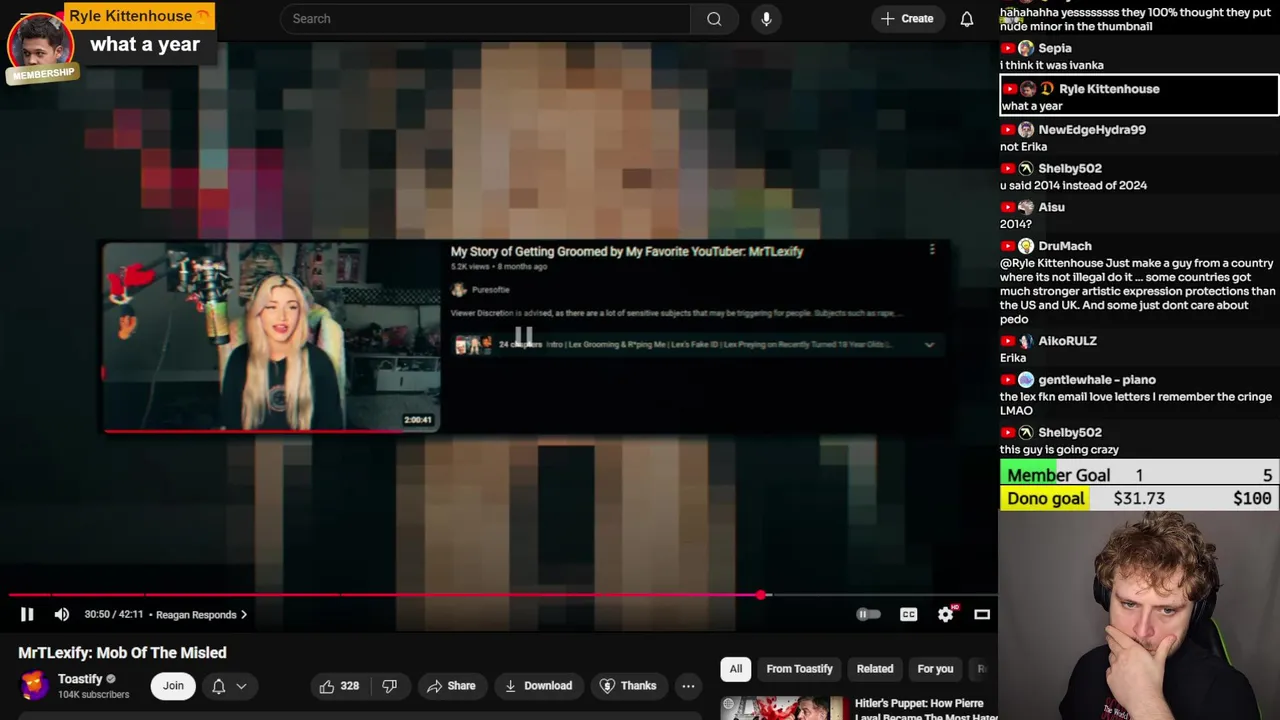Click the Ryle Kittenhouse highlighted chat message
The width and height of the screenshot is (1280, 720).
[x=1139, y=97]
